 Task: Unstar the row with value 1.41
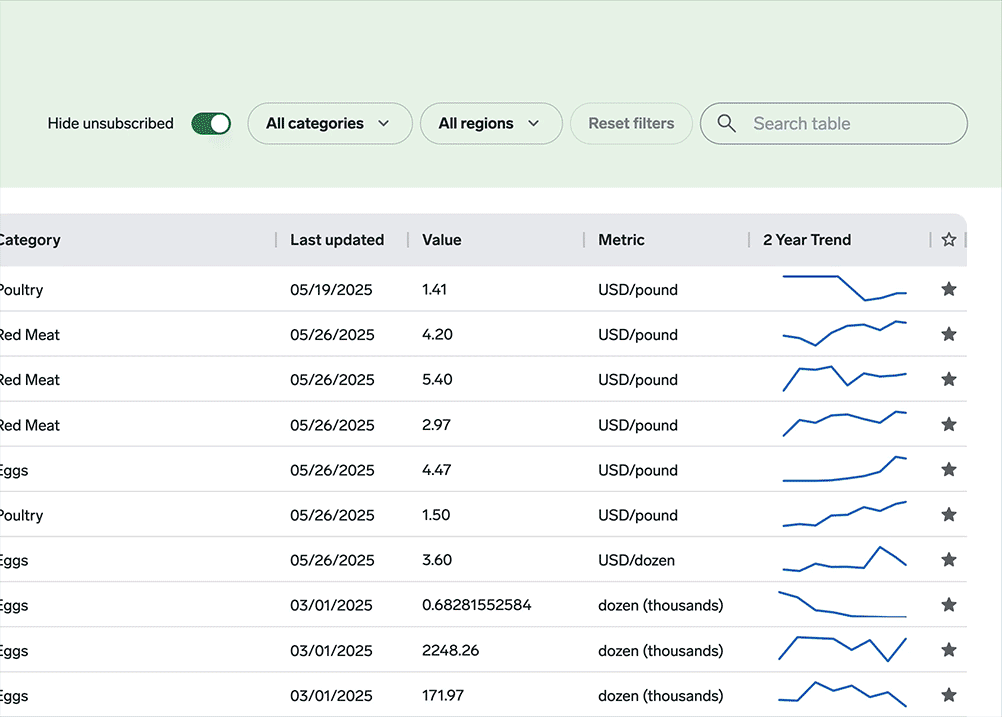click(x=949, y=289)
